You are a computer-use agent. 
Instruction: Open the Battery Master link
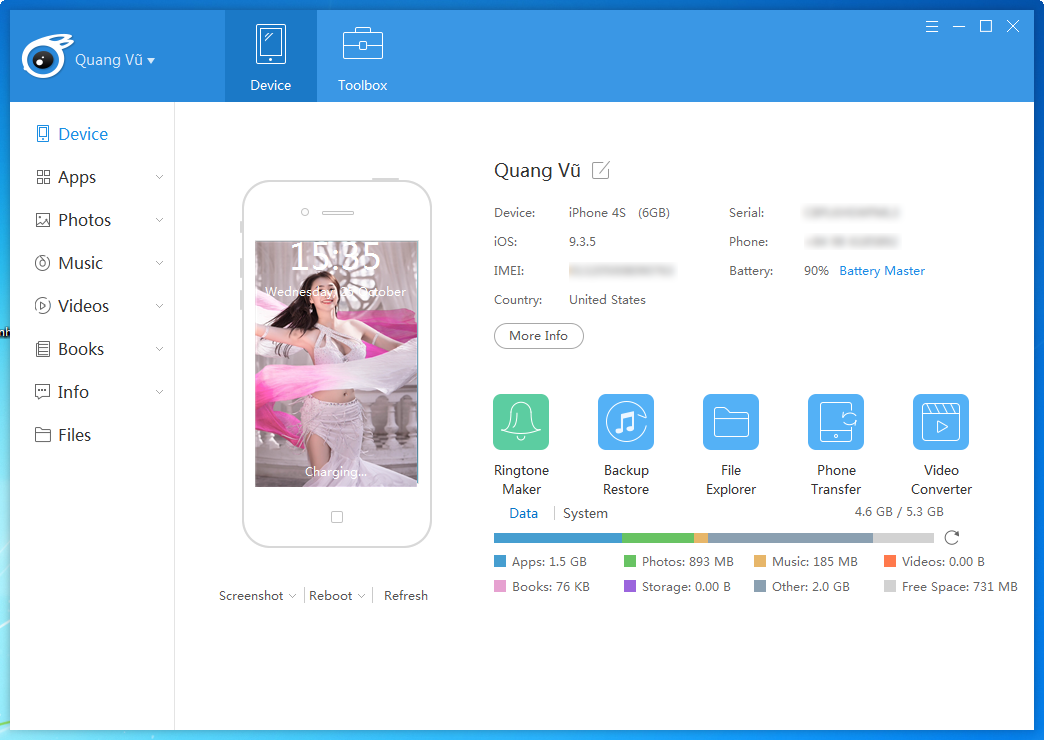[x=882, y=271]
